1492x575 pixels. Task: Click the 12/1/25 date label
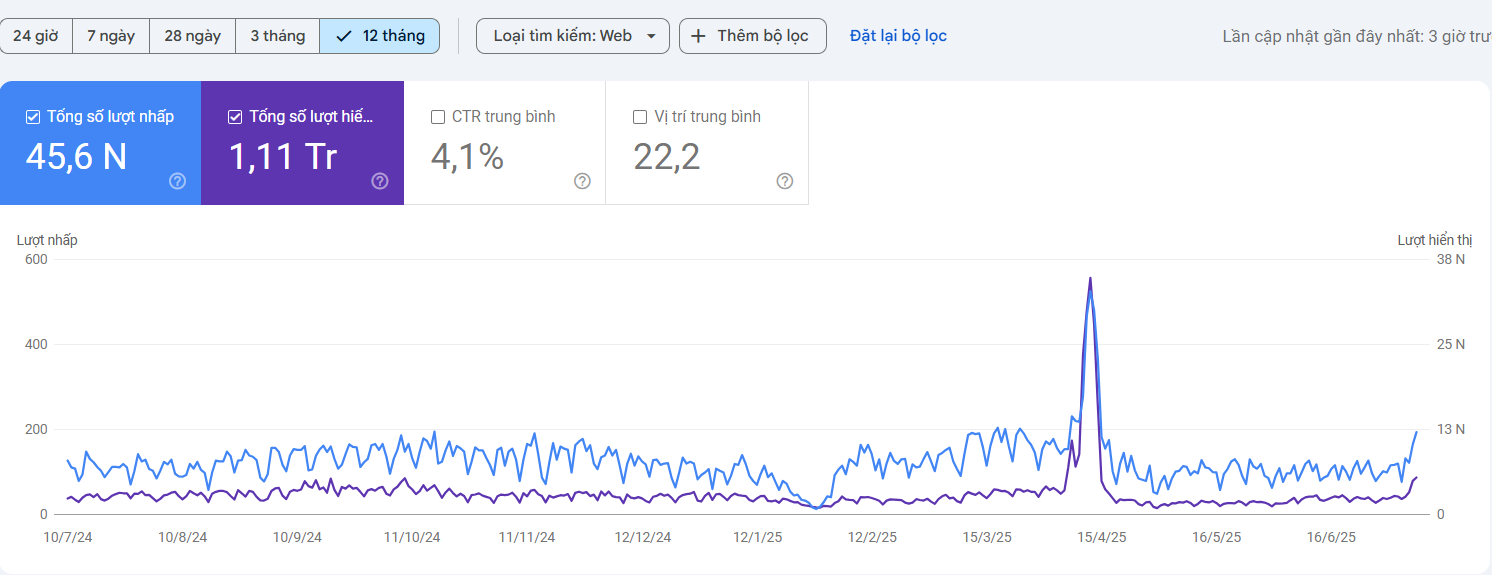click(758, 537)
